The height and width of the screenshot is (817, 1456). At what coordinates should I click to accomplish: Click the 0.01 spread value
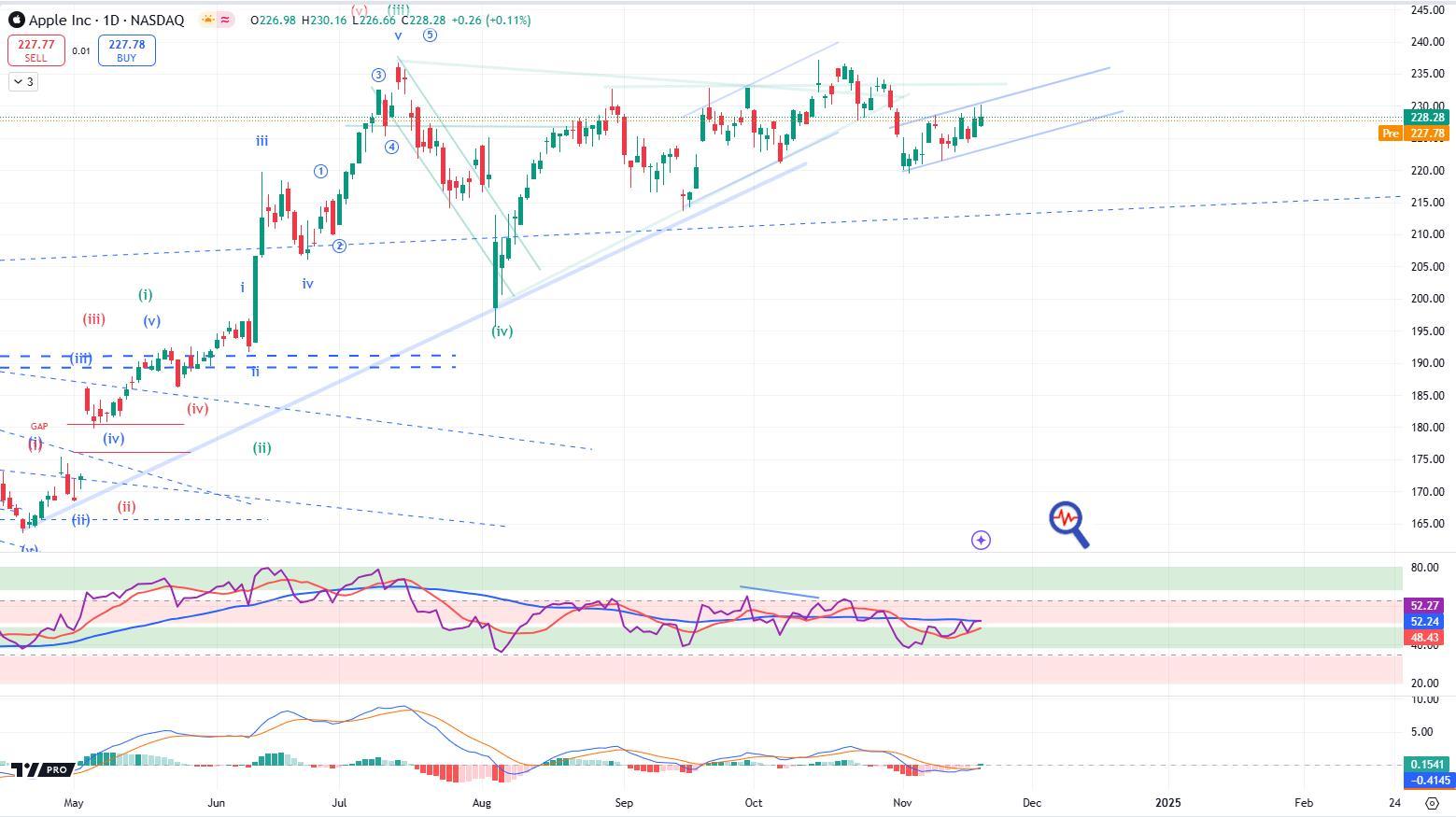tap(81, 51)
